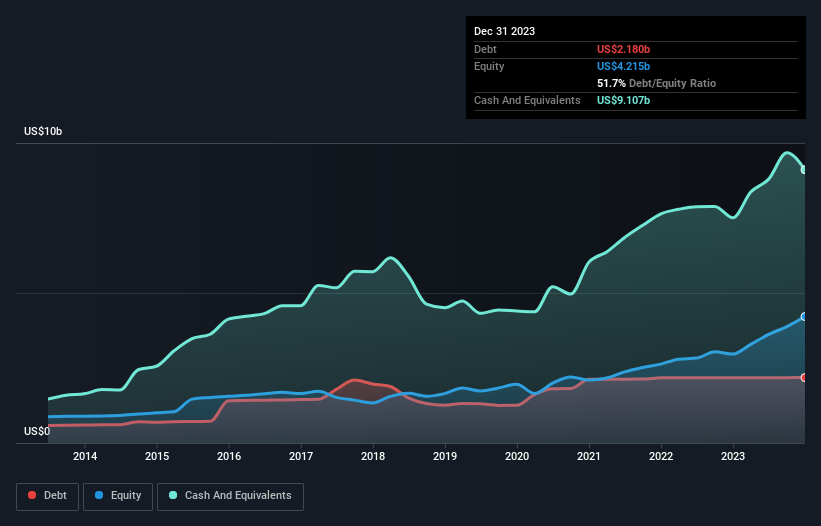
Task: Click the Debt row label in tooltip
Action: pos(485,49)
